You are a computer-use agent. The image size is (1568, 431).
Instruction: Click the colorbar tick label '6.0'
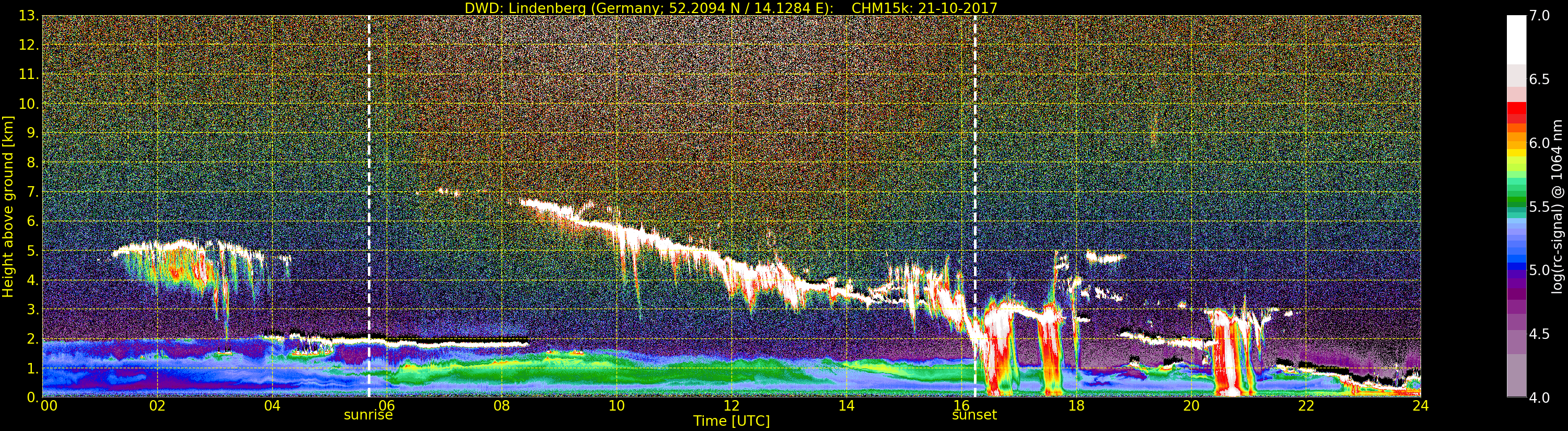click(1539, 143)
